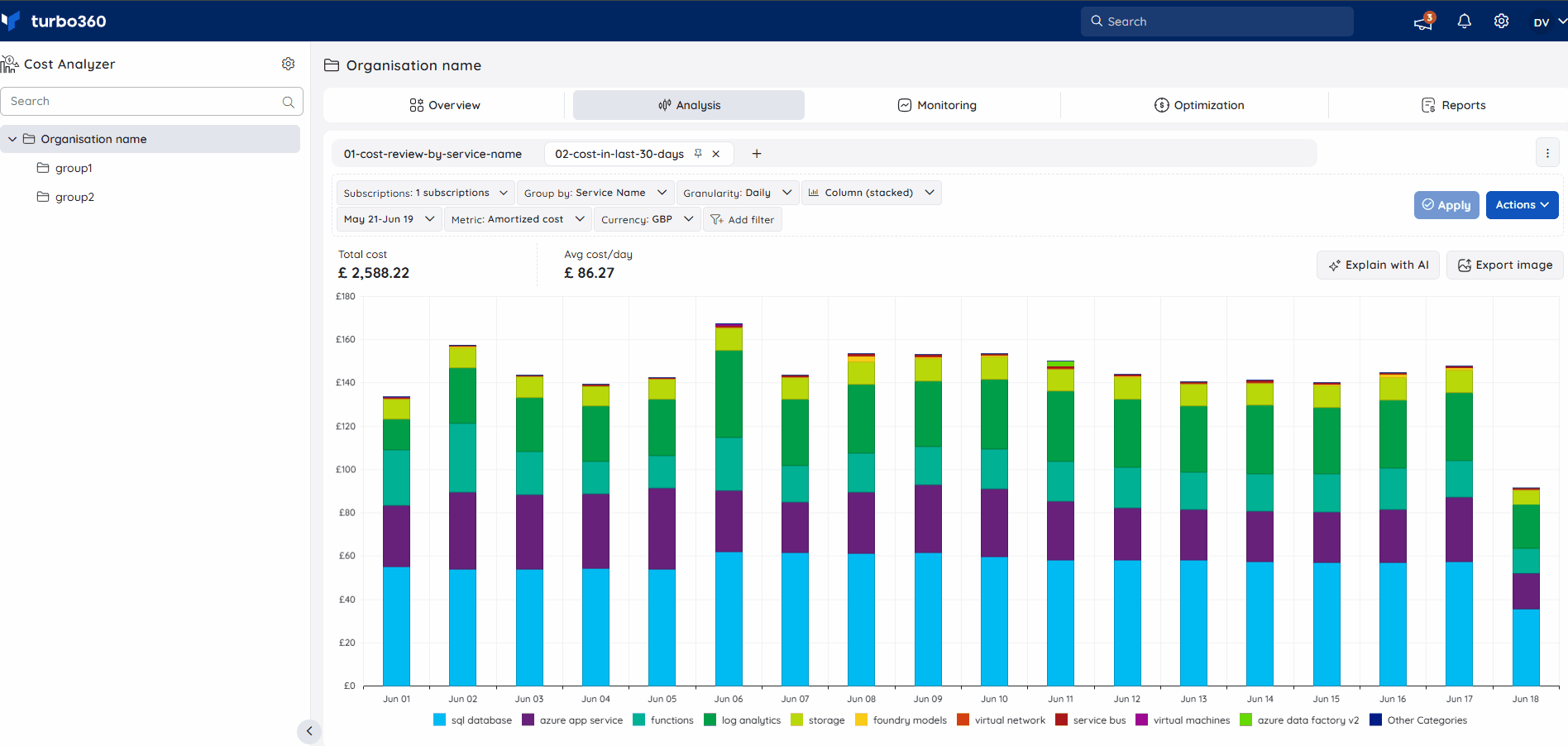Click the Export image button
This screenshot has height=746, width=1568.
click(1505, 265)
